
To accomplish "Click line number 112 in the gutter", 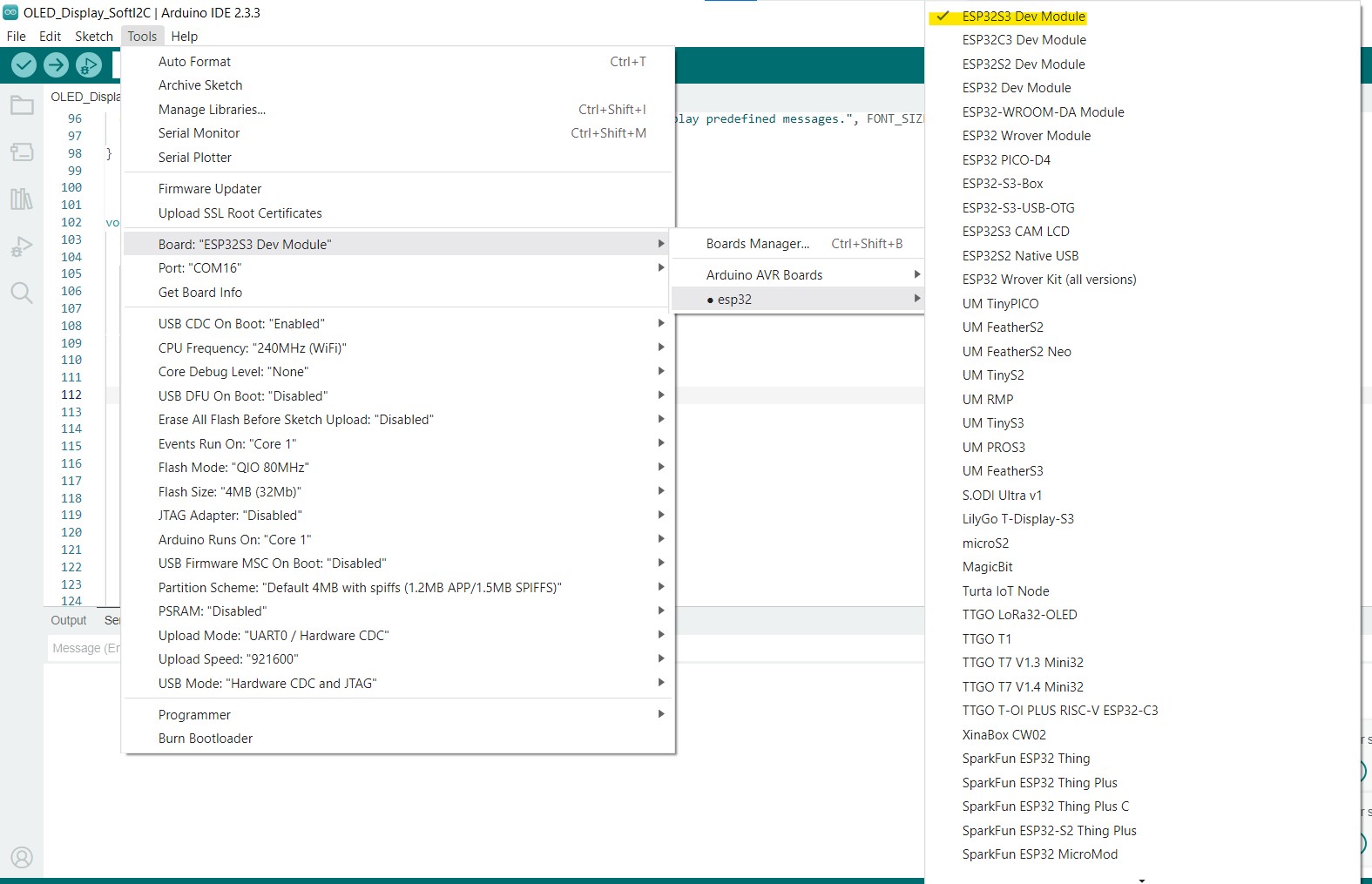I will point(71,395).
